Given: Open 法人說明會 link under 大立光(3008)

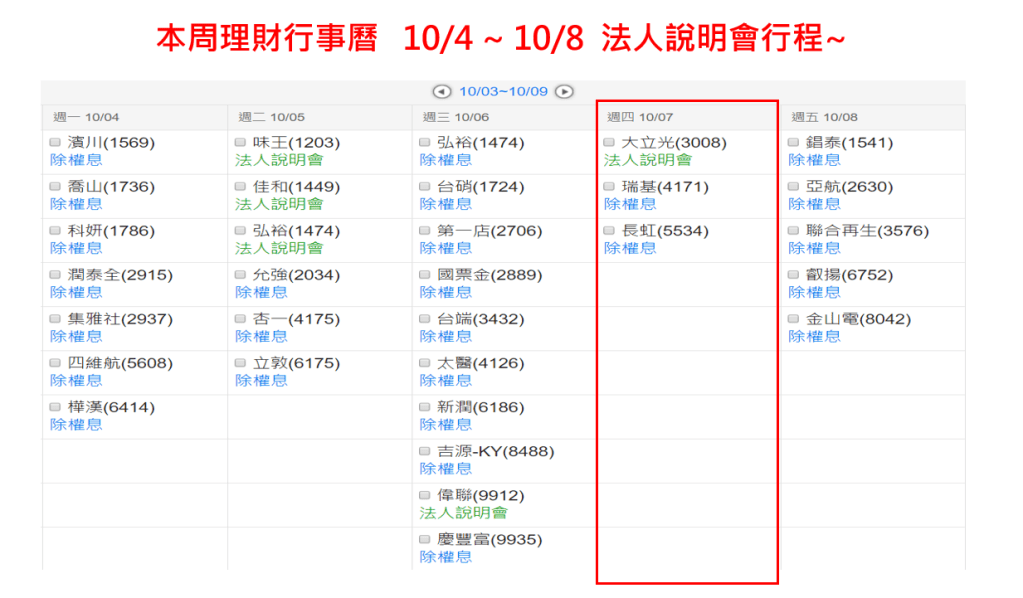Looking at the screenshot, I should (647, 160).
